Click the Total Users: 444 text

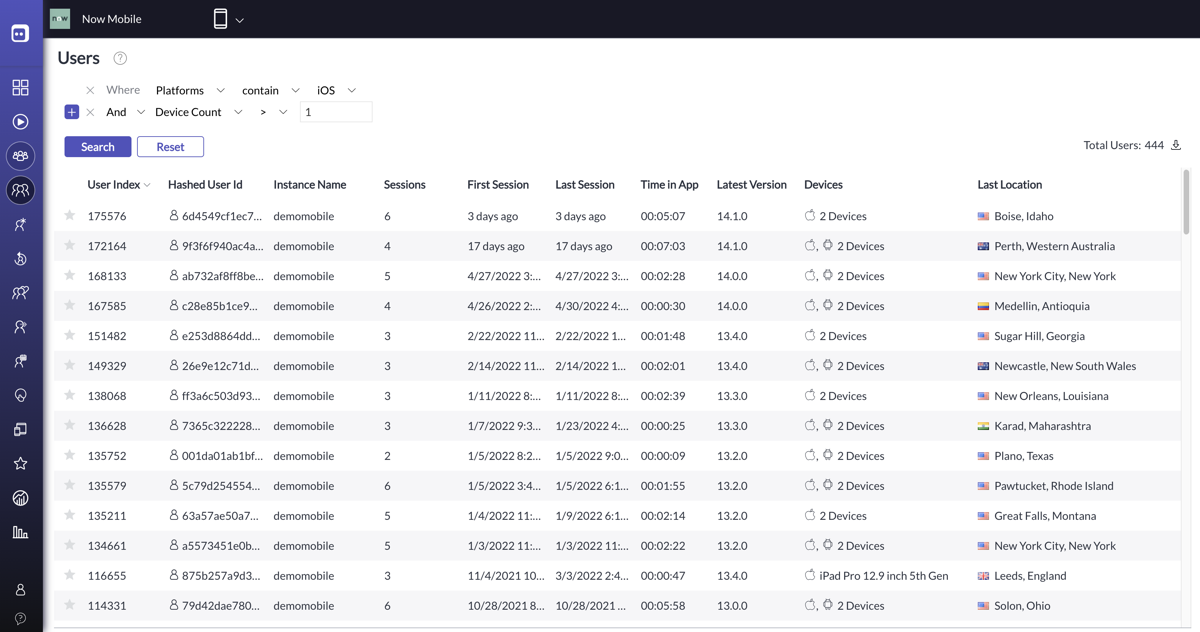coord(1124,145)
